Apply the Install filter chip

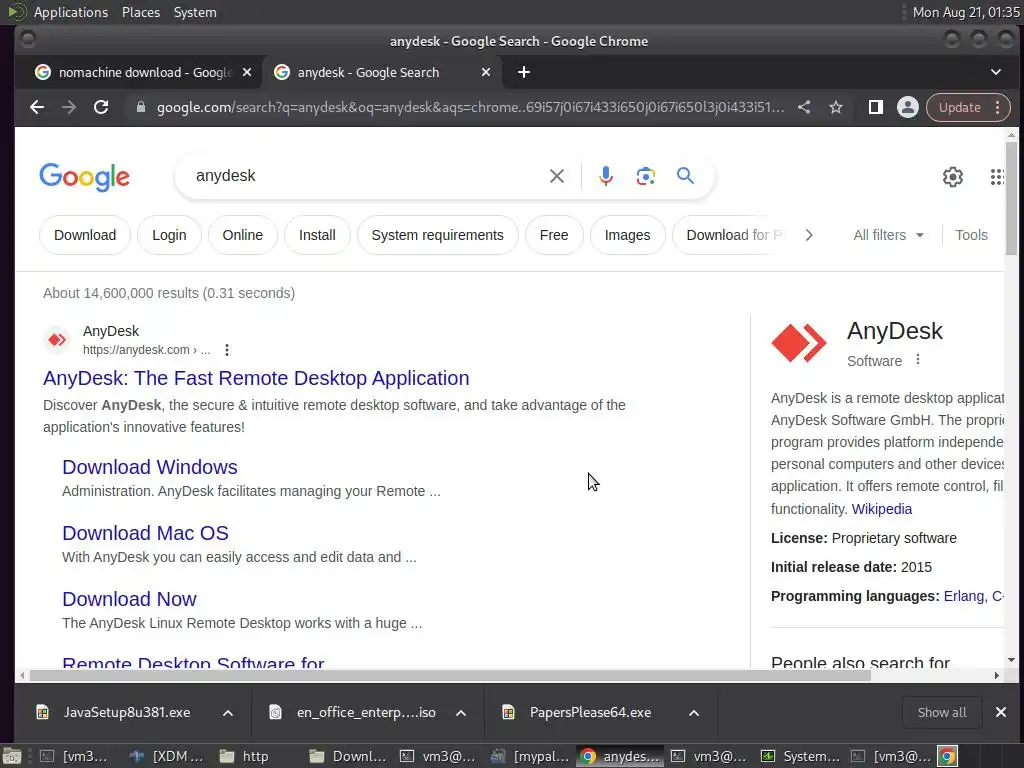pos(317,235)
